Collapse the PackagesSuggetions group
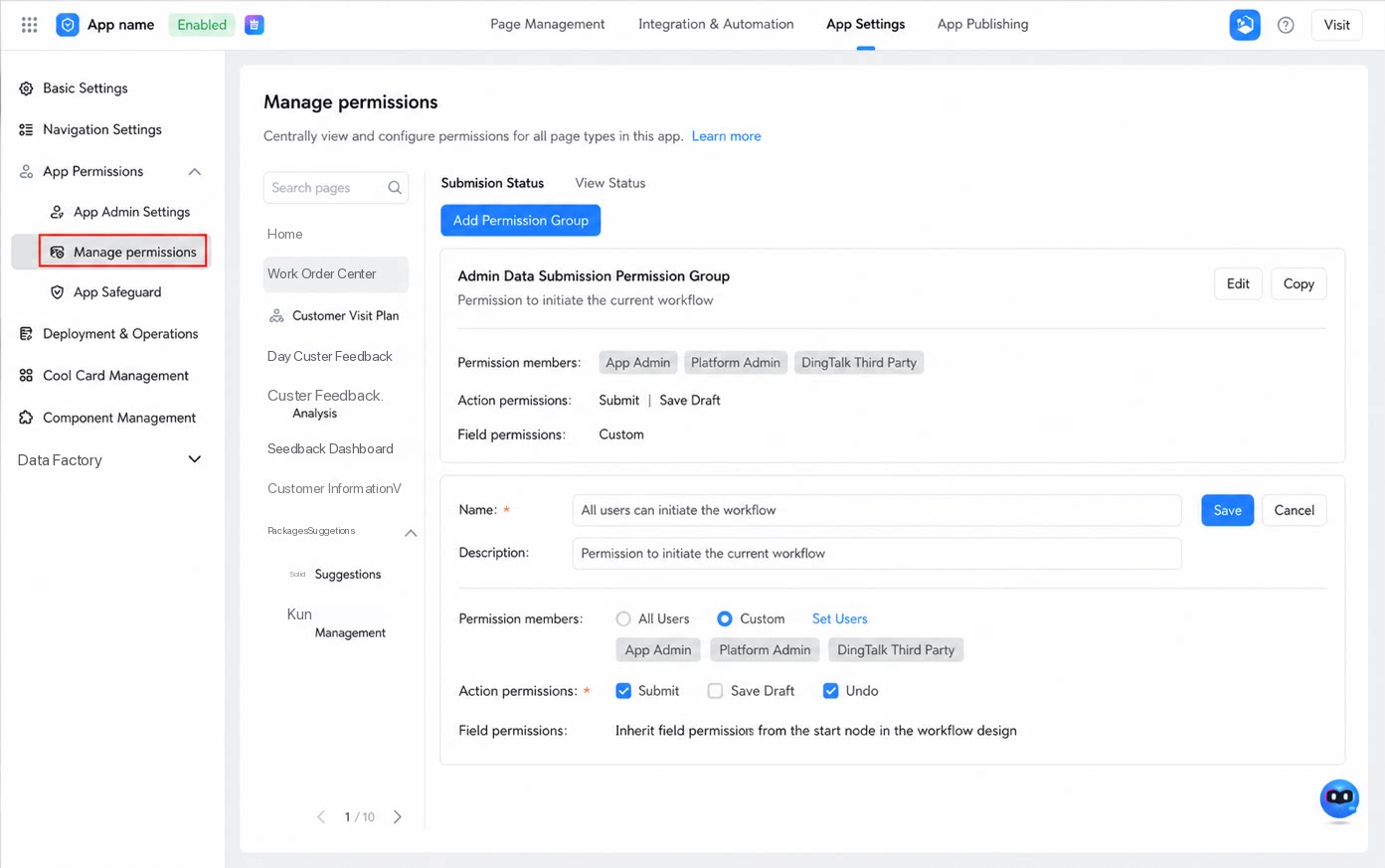 pos(411,533)
